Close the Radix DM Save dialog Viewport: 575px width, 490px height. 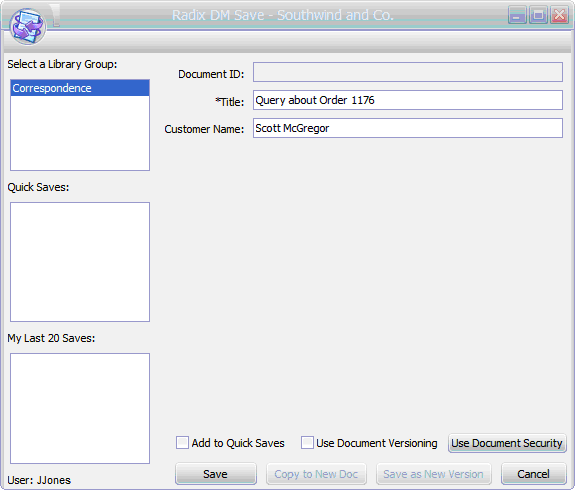pyautogui.click(x=559, y=15)
